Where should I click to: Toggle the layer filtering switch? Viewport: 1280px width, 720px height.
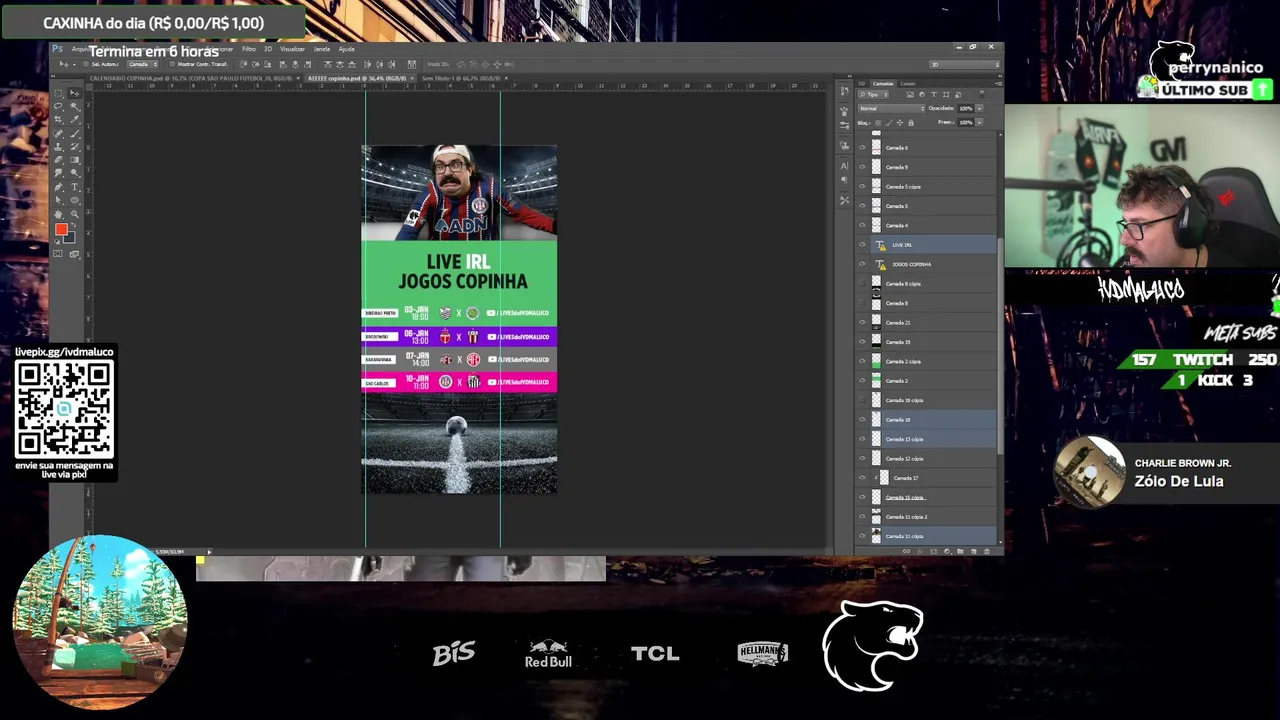[982, 94]
